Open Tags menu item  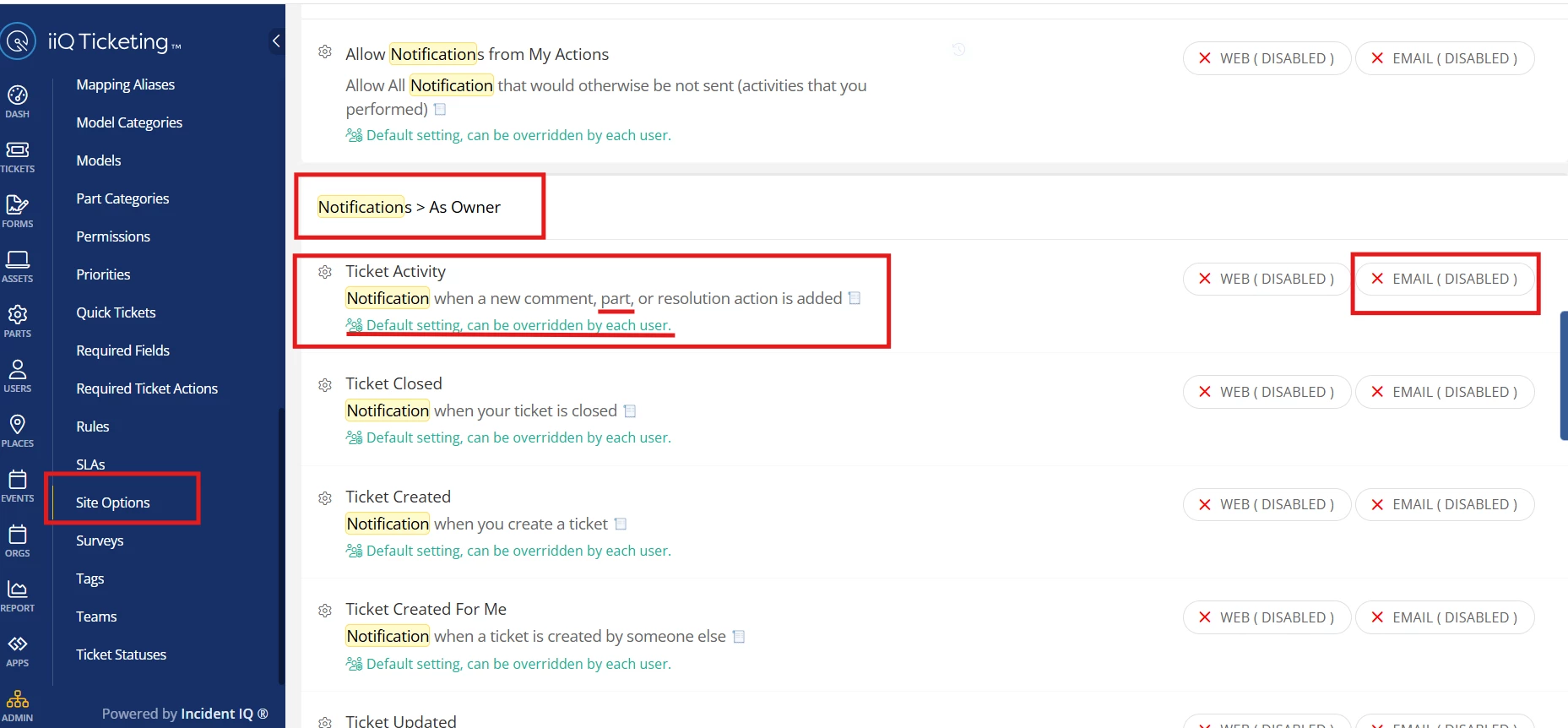click(90, 579)
